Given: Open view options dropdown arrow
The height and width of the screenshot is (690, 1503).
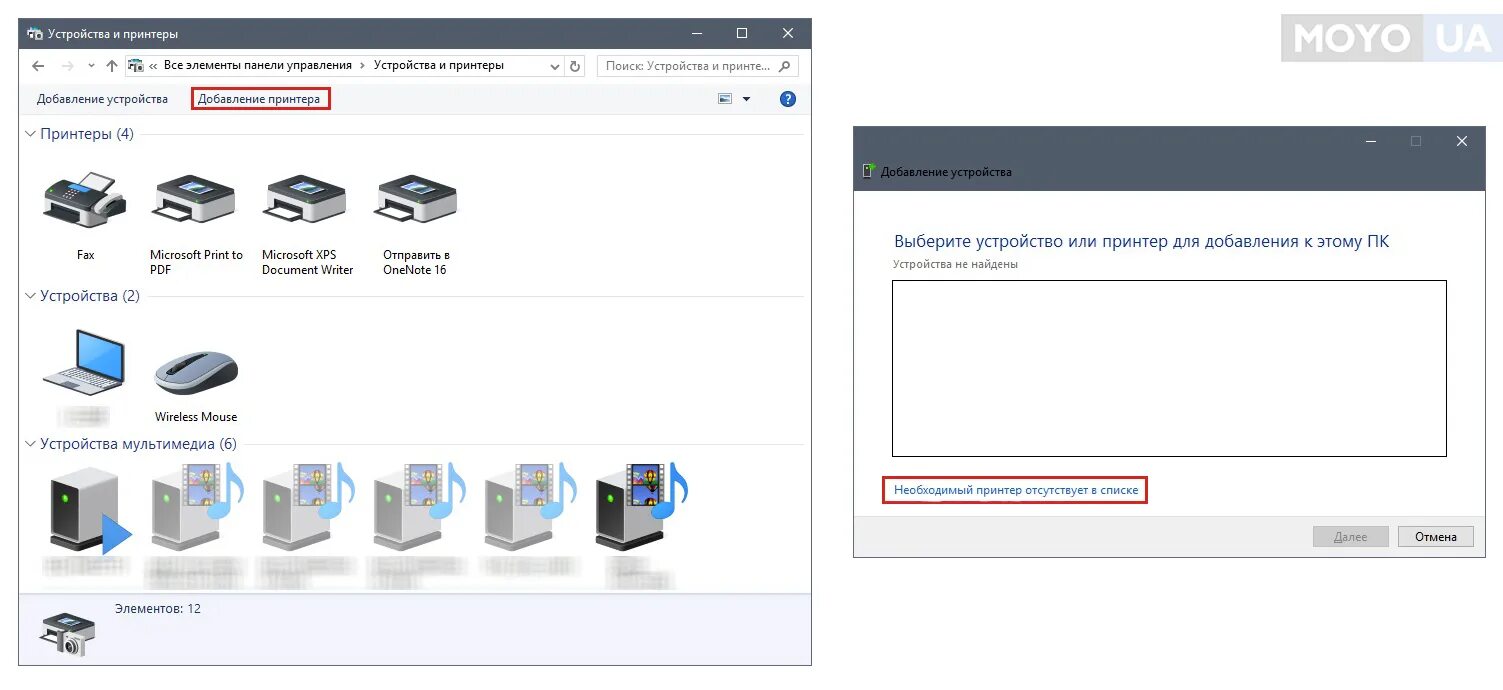Looking at the screenshot, I should [746, 99].
